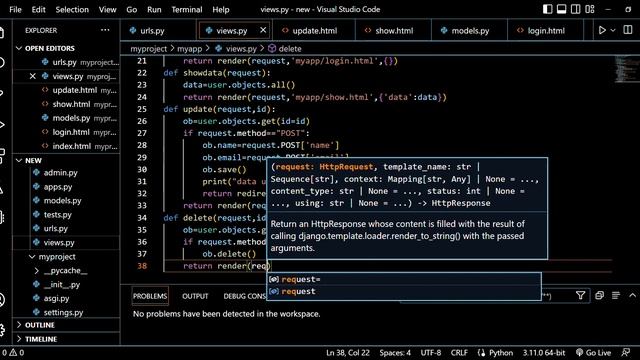The height and width of the screenshot is (360, 640).
Task: Switch to the update.html tab
Action: tap(314, 31)
